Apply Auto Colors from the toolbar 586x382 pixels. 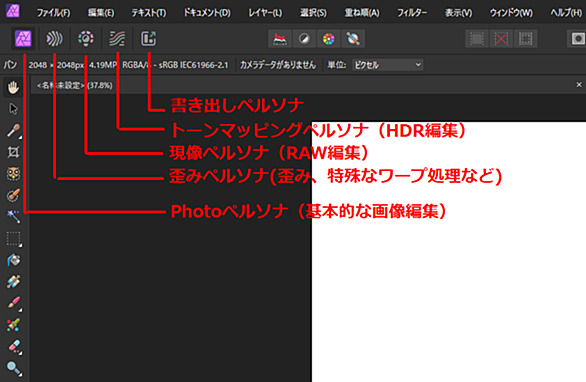[329, 39]
